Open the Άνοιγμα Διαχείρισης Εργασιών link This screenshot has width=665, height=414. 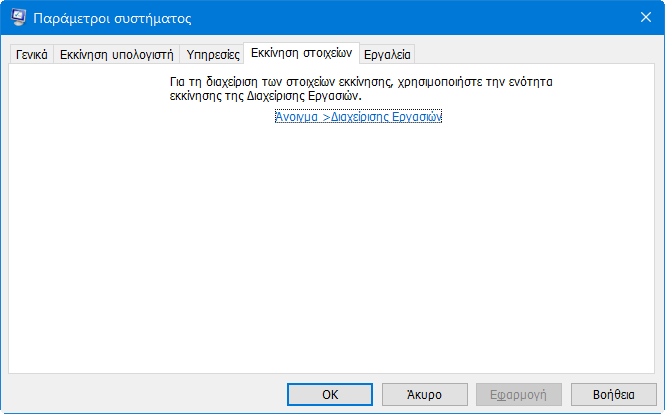tap(358, 116)
